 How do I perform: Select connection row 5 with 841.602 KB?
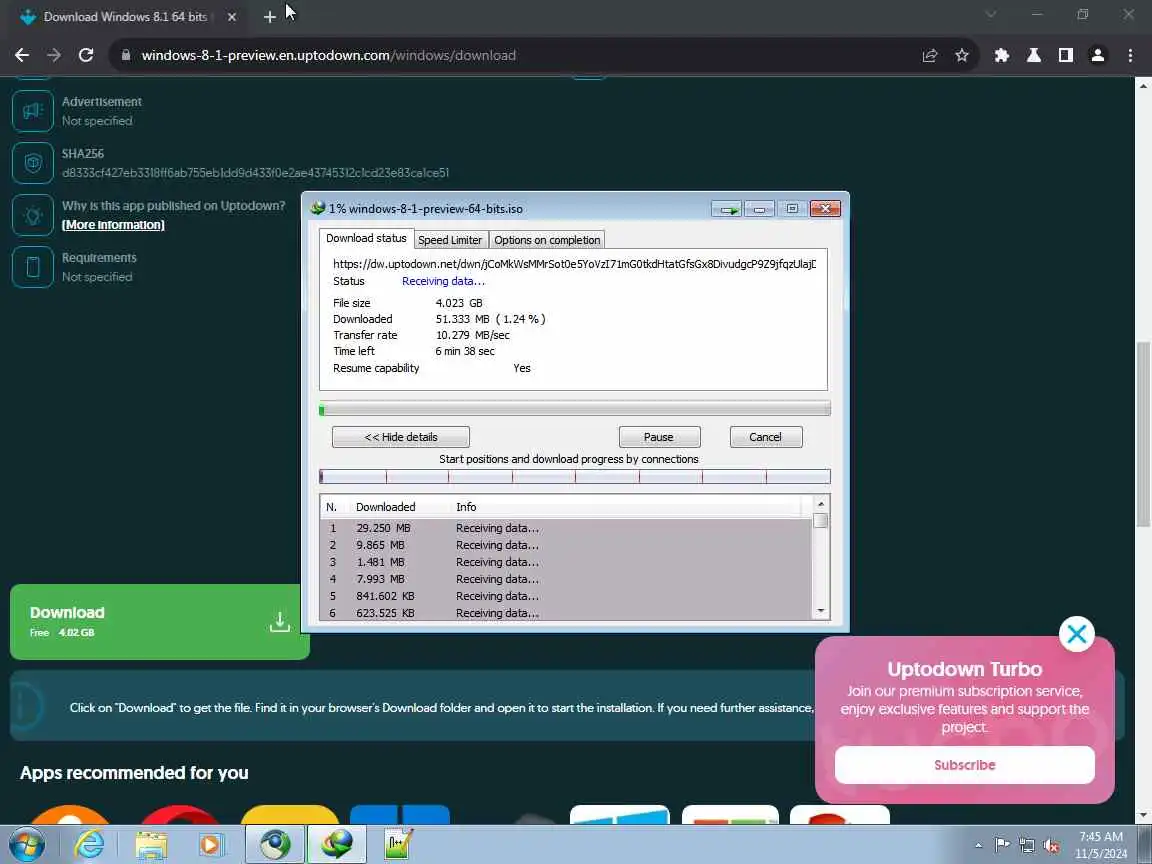pos(566,596)
